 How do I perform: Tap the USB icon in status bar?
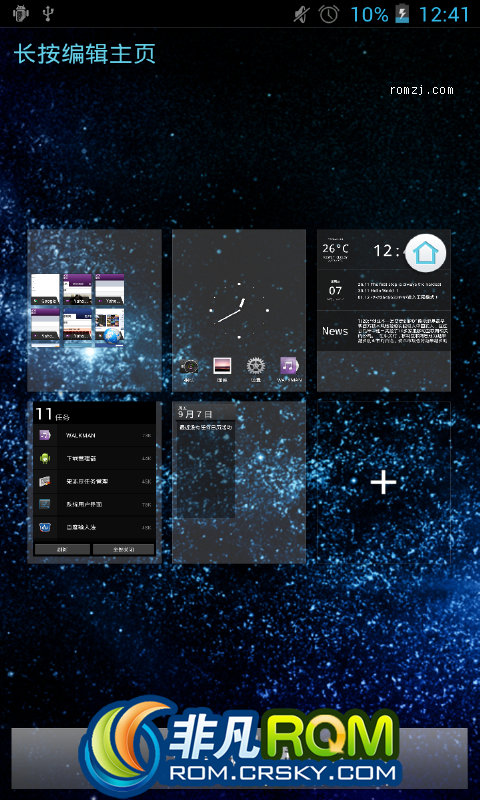47,14
